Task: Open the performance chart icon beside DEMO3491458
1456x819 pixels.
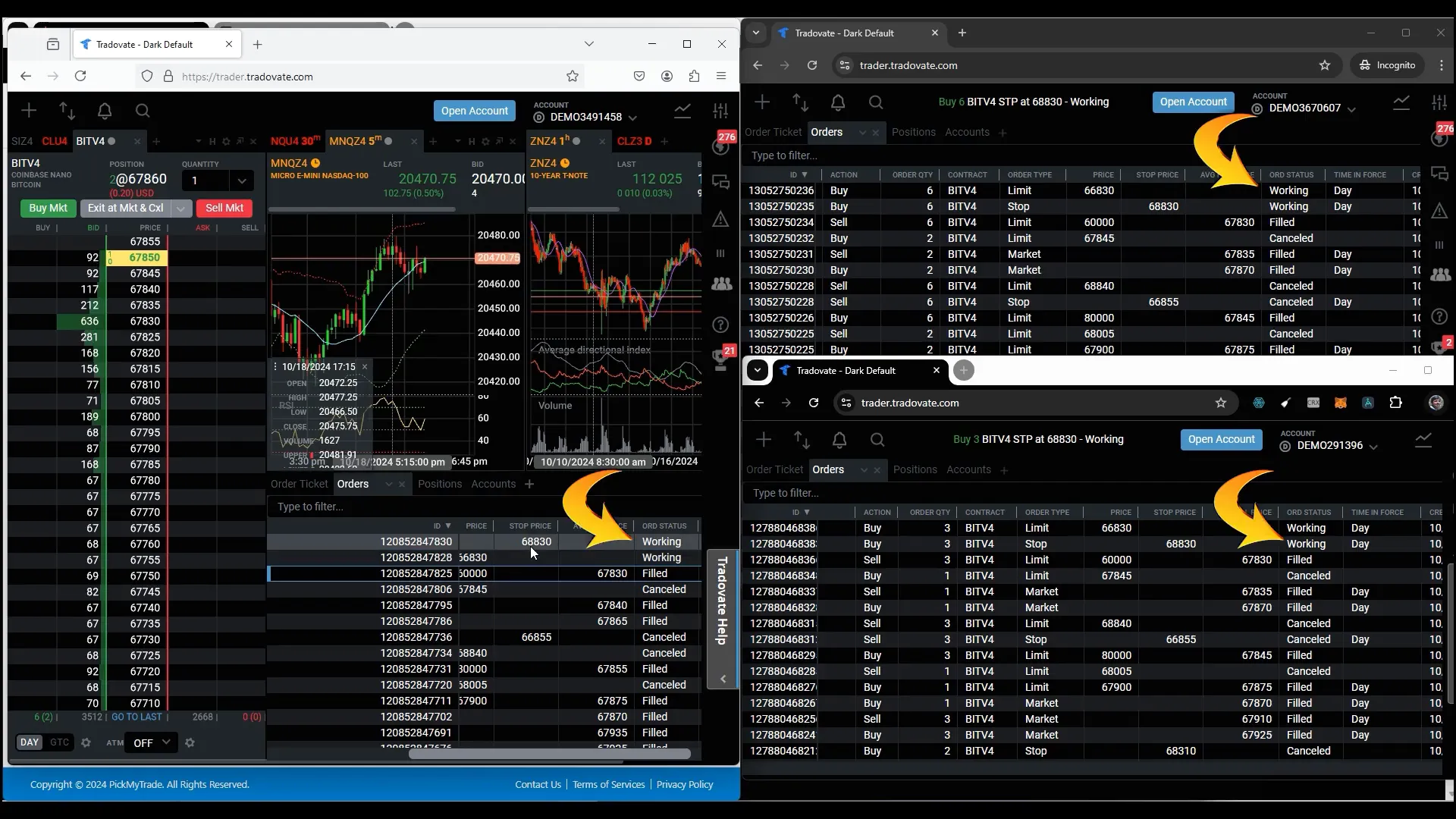Action: click(x=682, y=111)
